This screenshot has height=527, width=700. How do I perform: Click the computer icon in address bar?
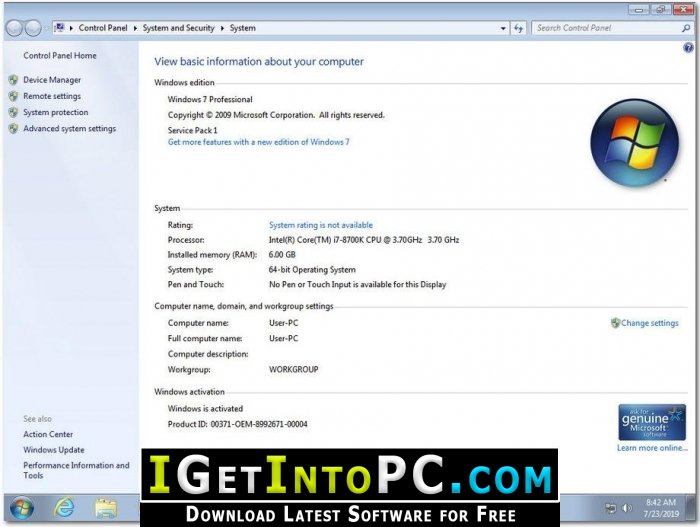59,28
